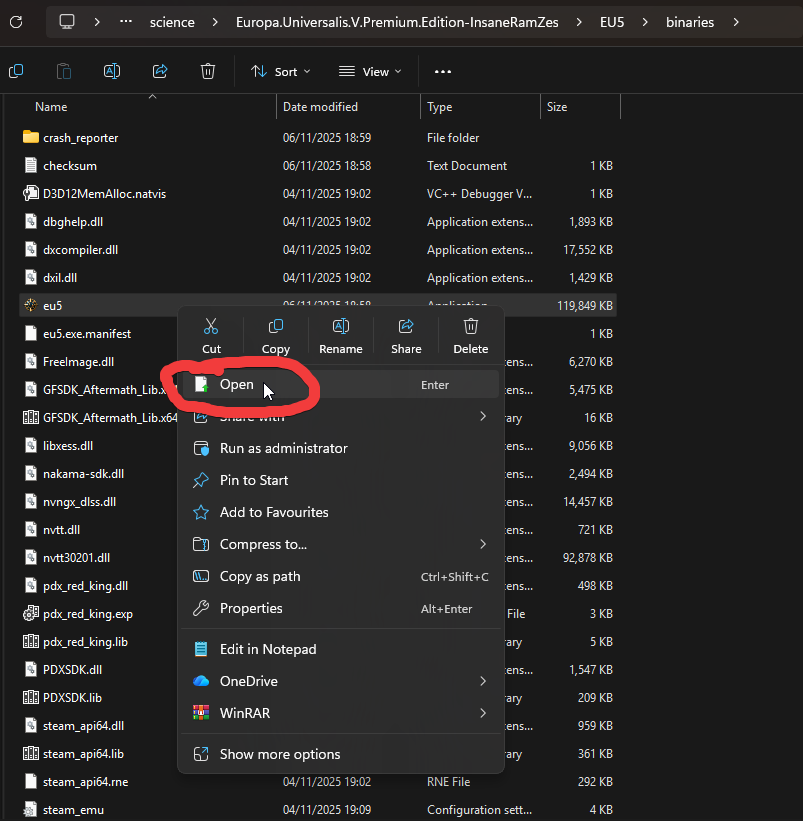
Task: Choose Pin to Start
Action: coord(340,480)
